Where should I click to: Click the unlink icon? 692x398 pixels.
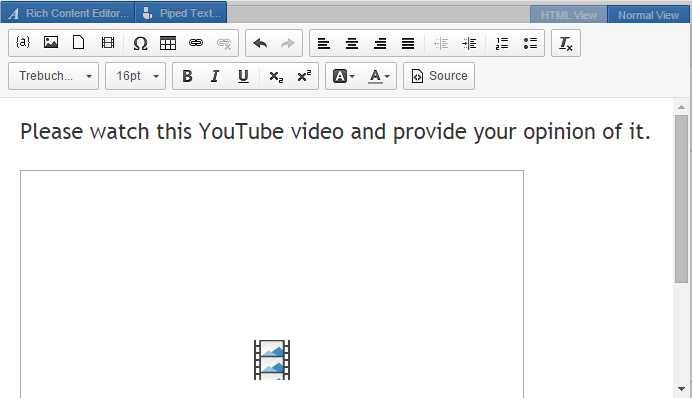click(224, 43)
